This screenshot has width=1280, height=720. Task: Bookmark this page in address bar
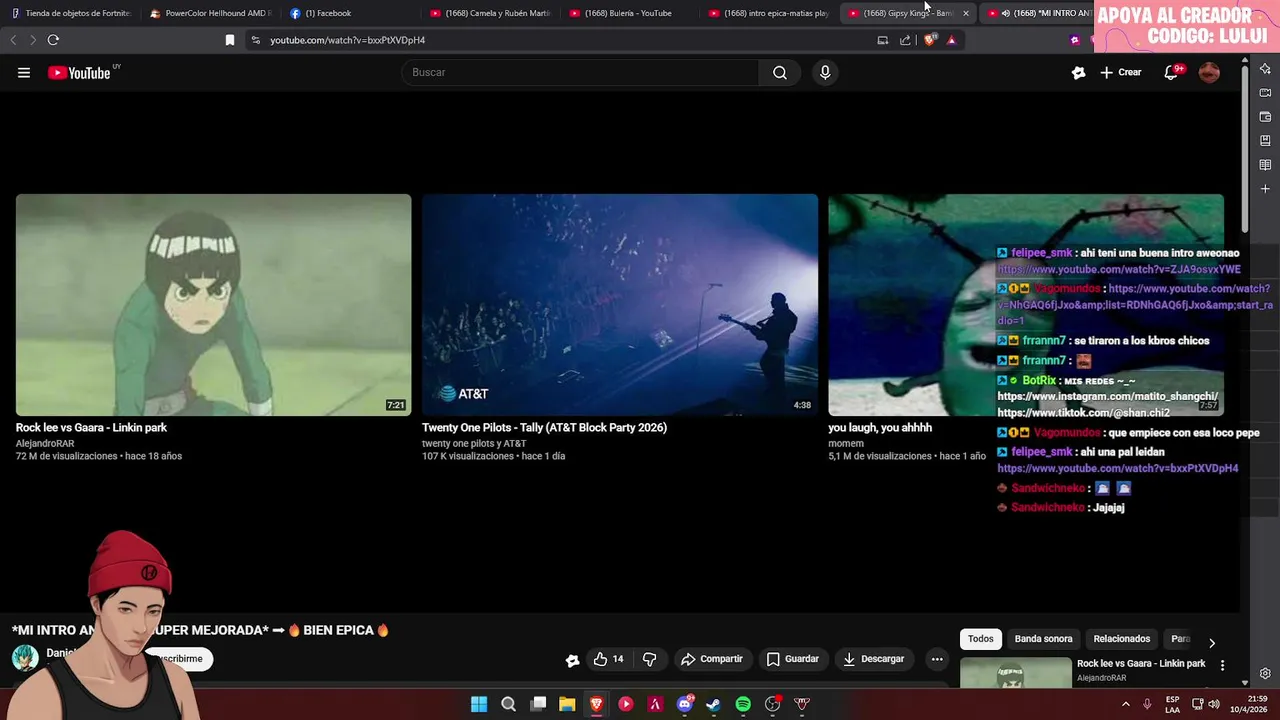point(230,40)
